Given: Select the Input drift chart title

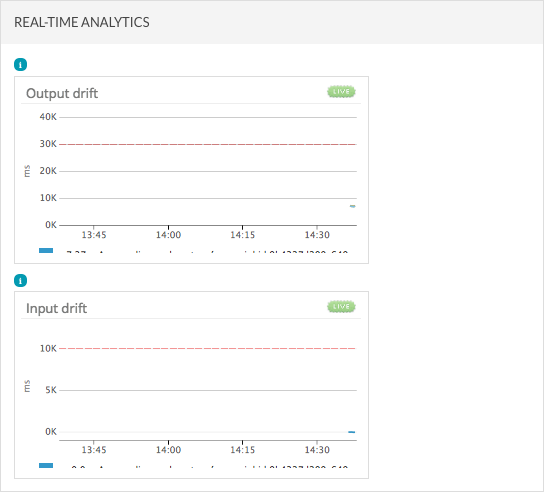Looking at the screenshot, I should [57, 308].
